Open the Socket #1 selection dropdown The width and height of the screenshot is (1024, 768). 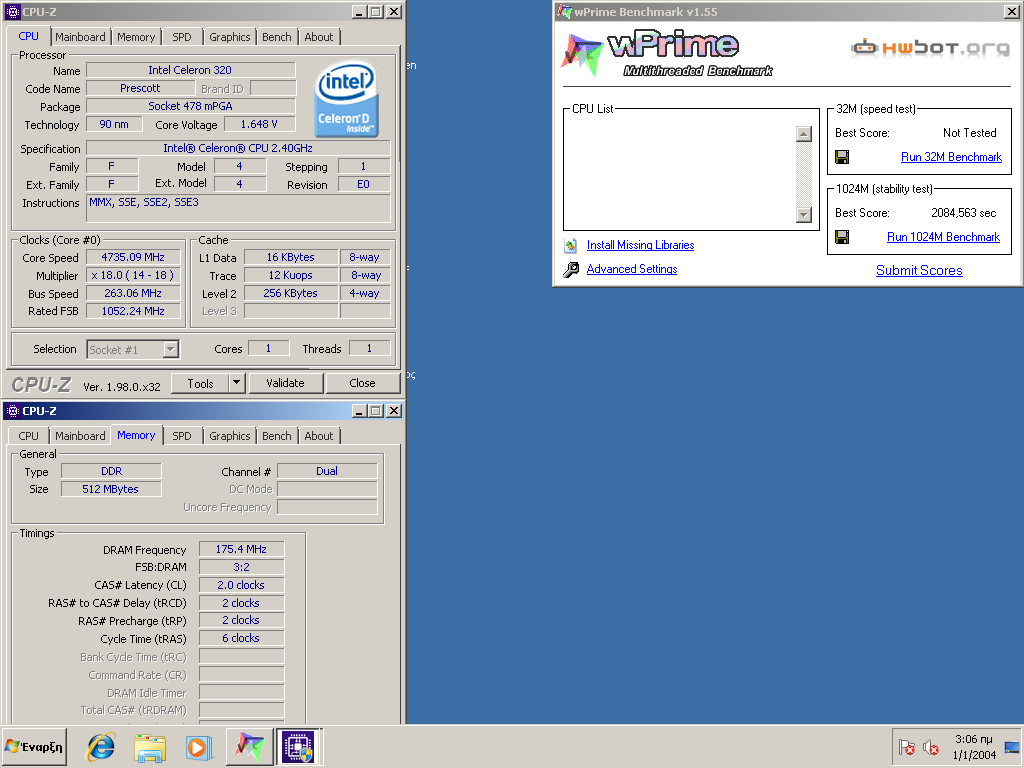coord(170,349)
